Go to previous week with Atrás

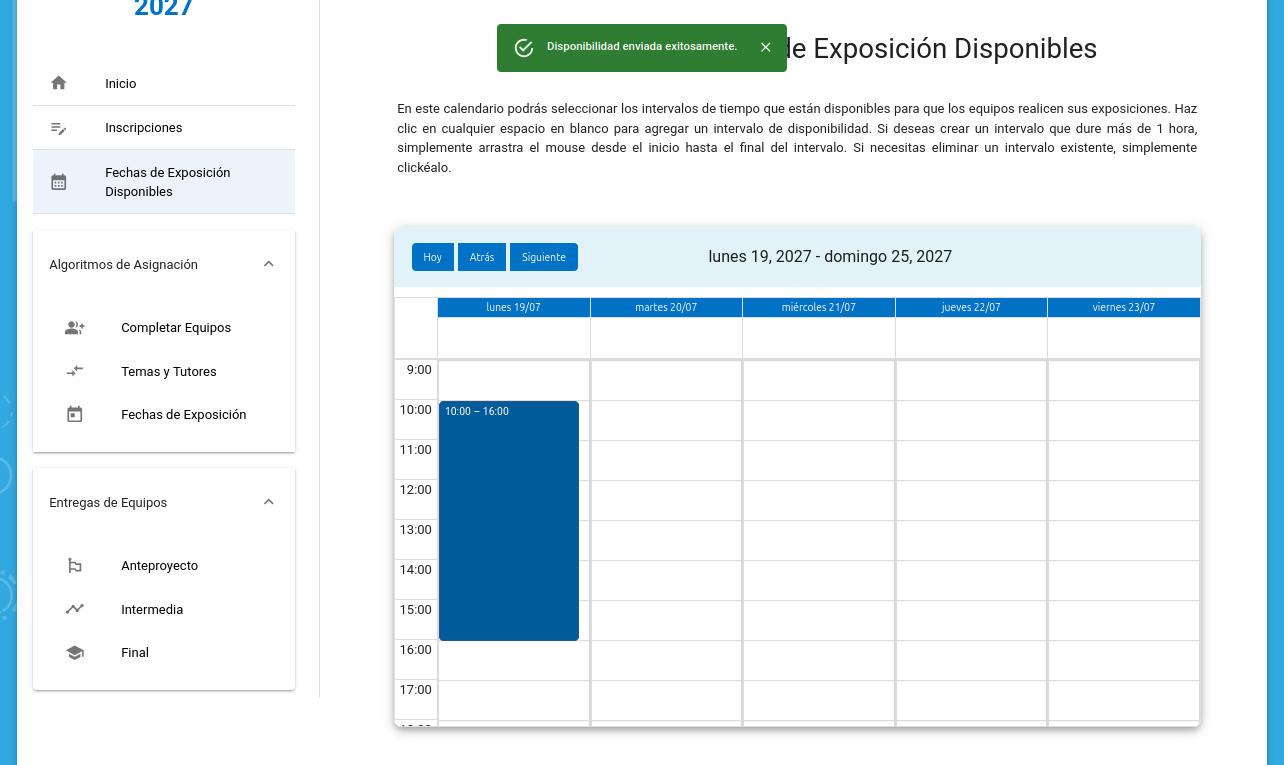pyautogui.click(x=482, y=257)
